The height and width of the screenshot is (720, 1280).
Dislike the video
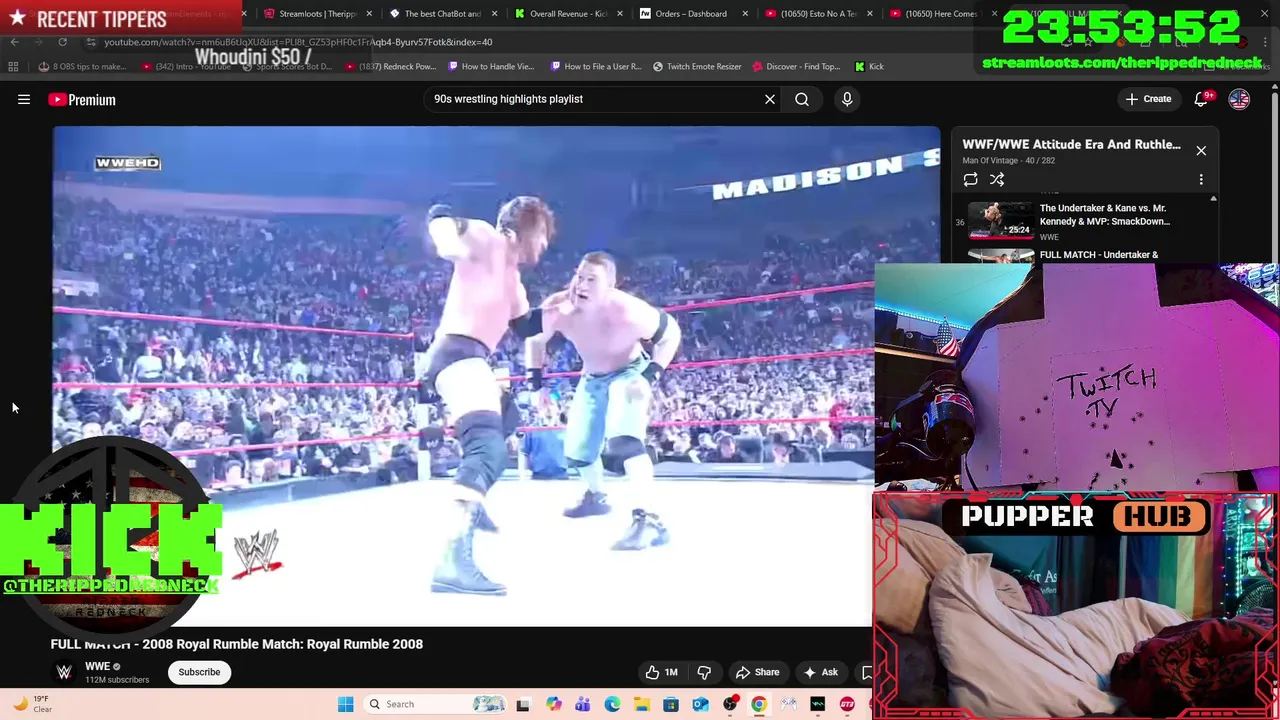click(704, 672)
